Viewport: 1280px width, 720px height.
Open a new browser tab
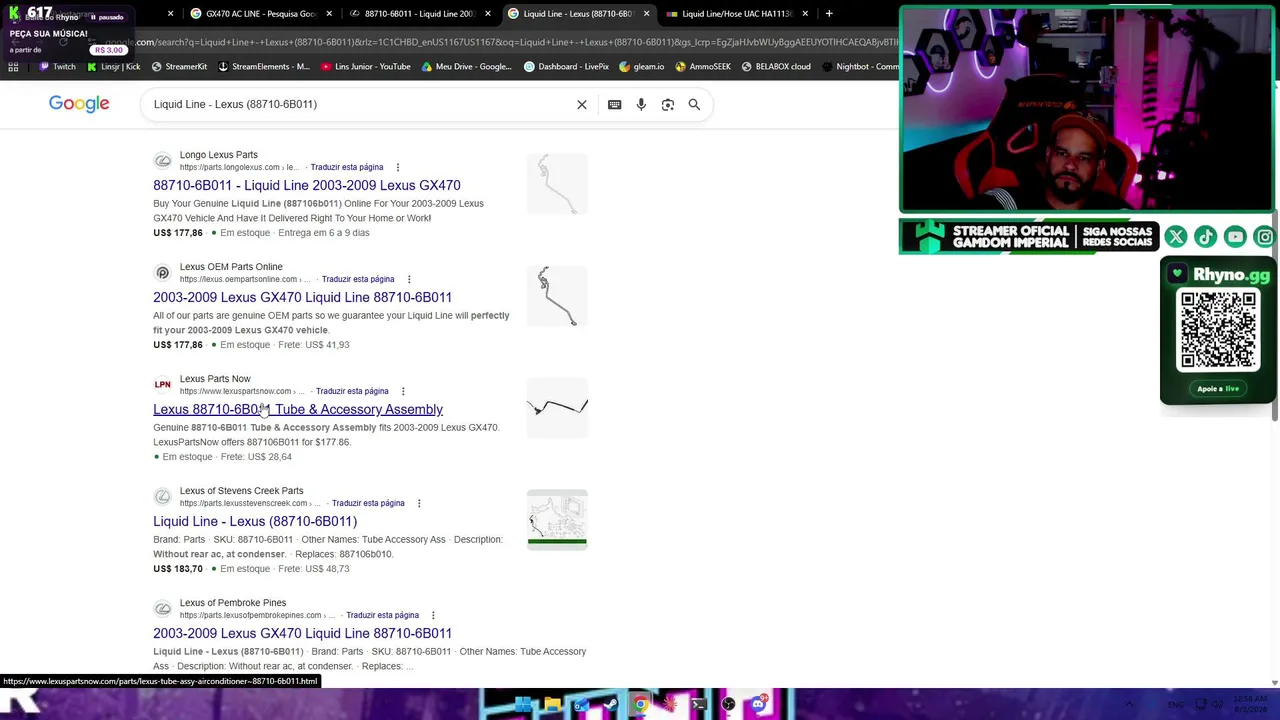point(829,14)
